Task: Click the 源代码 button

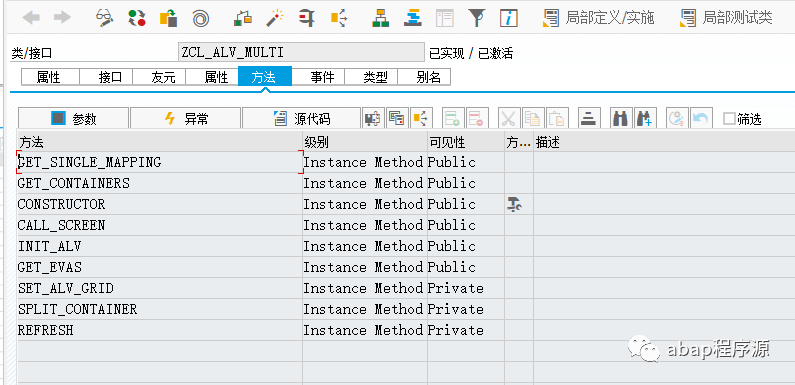Action: point(302,119)
